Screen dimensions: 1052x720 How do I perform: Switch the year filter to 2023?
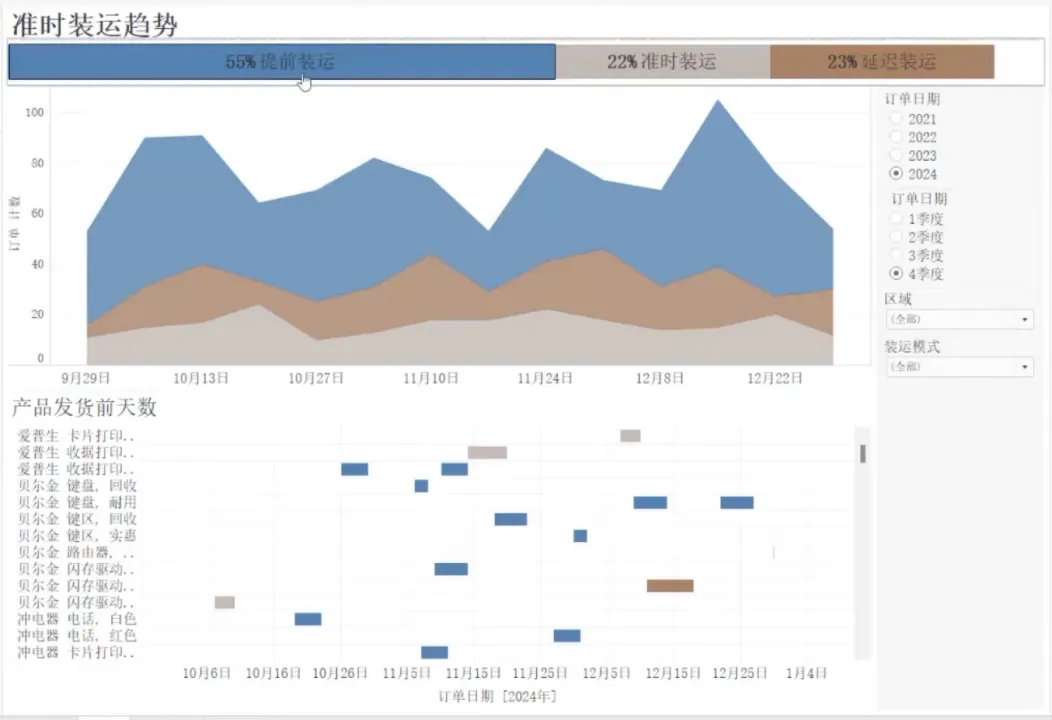[896, 155]
